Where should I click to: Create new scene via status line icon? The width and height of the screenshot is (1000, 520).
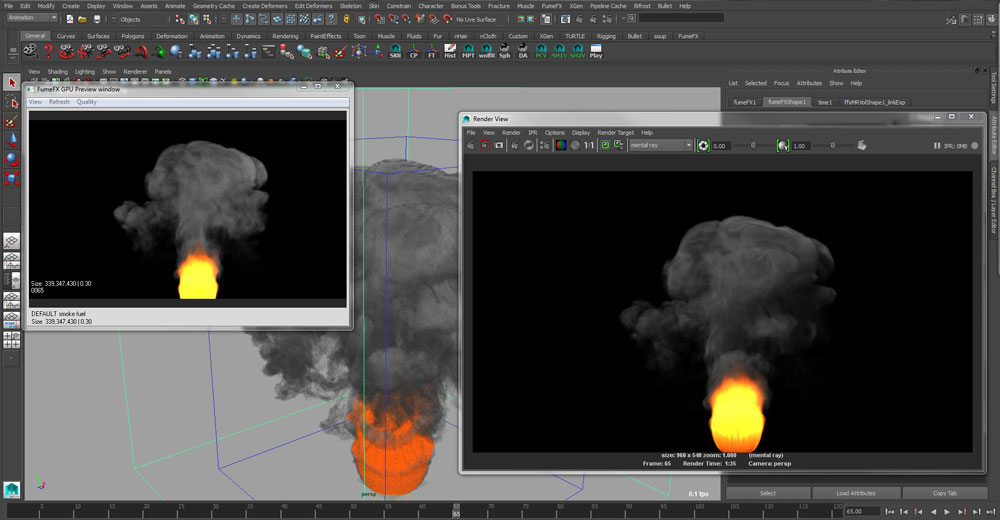[x=69, y=19]
